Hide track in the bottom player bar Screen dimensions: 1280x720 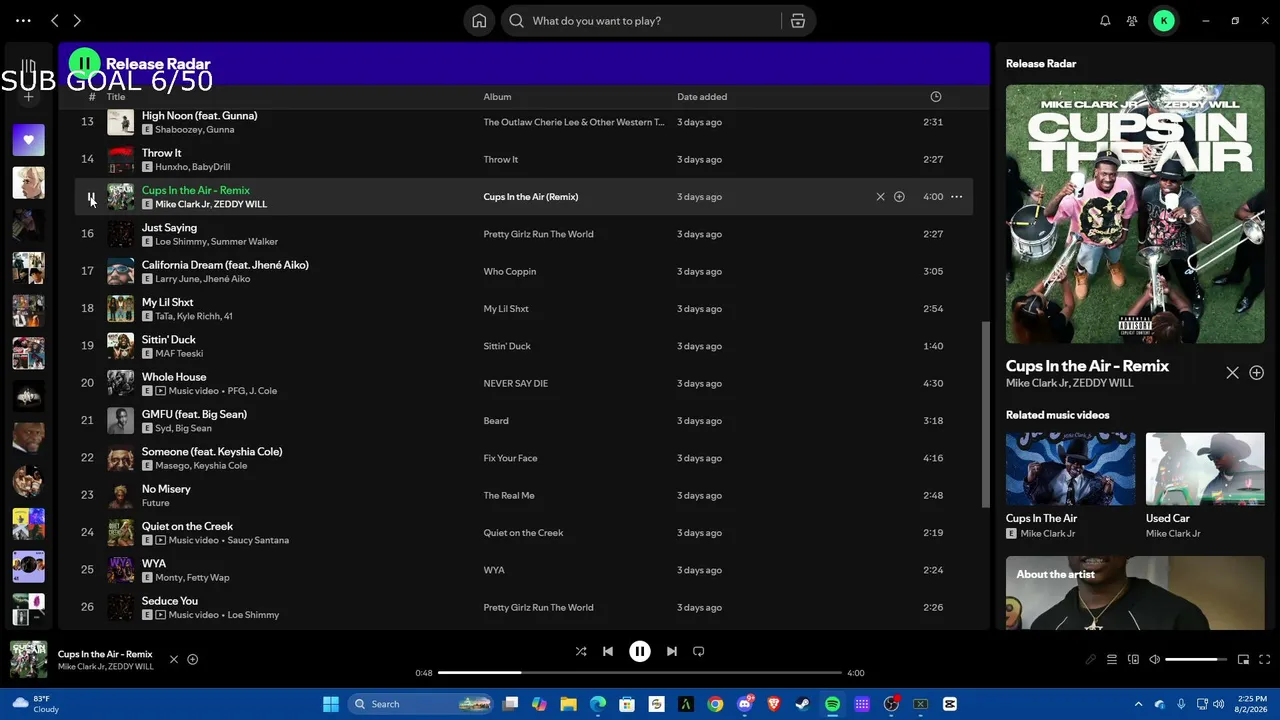point(173,660)
